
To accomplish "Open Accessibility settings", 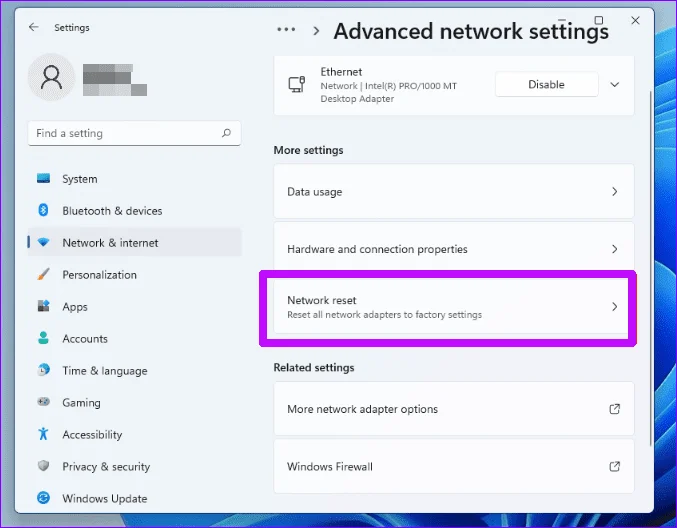I will pyautogui.click(x=134, y=434).
